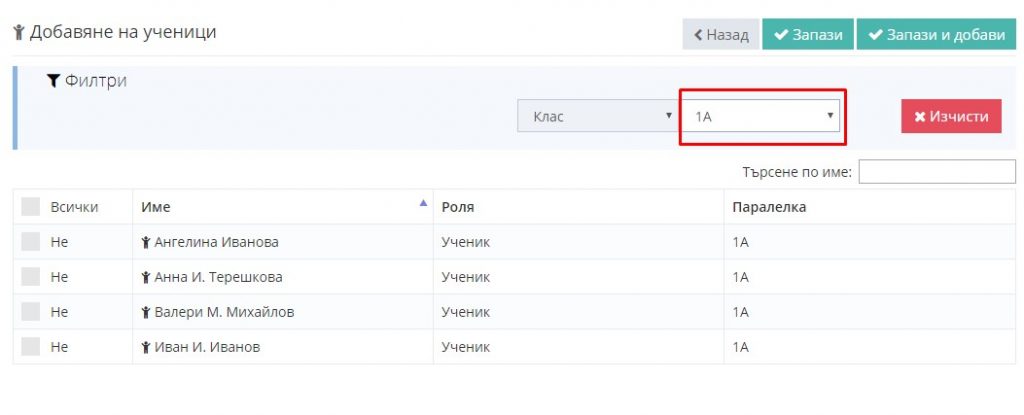Clear filters with Изчисти button
1024x415 pixels.
coord(951,116)
